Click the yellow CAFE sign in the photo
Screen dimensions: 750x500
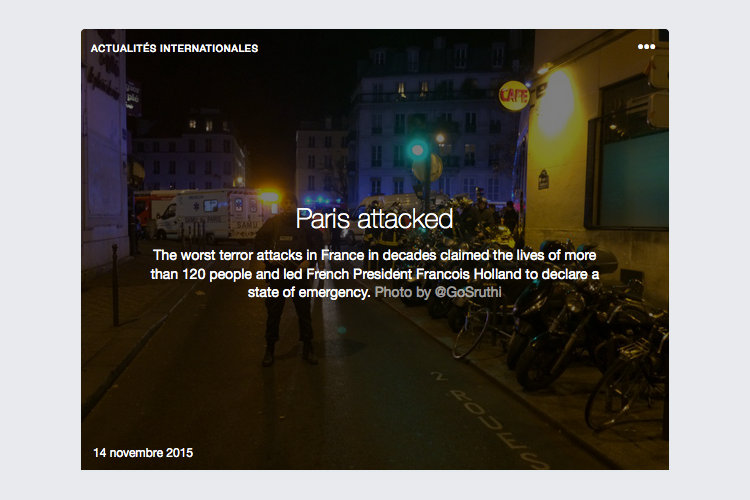pos(514,96)
